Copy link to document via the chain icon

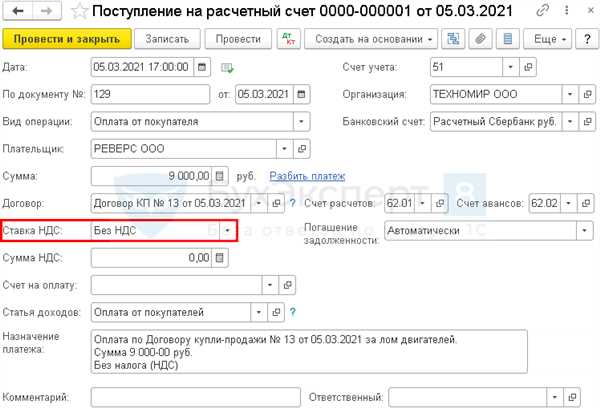click(x=543, y=10)
